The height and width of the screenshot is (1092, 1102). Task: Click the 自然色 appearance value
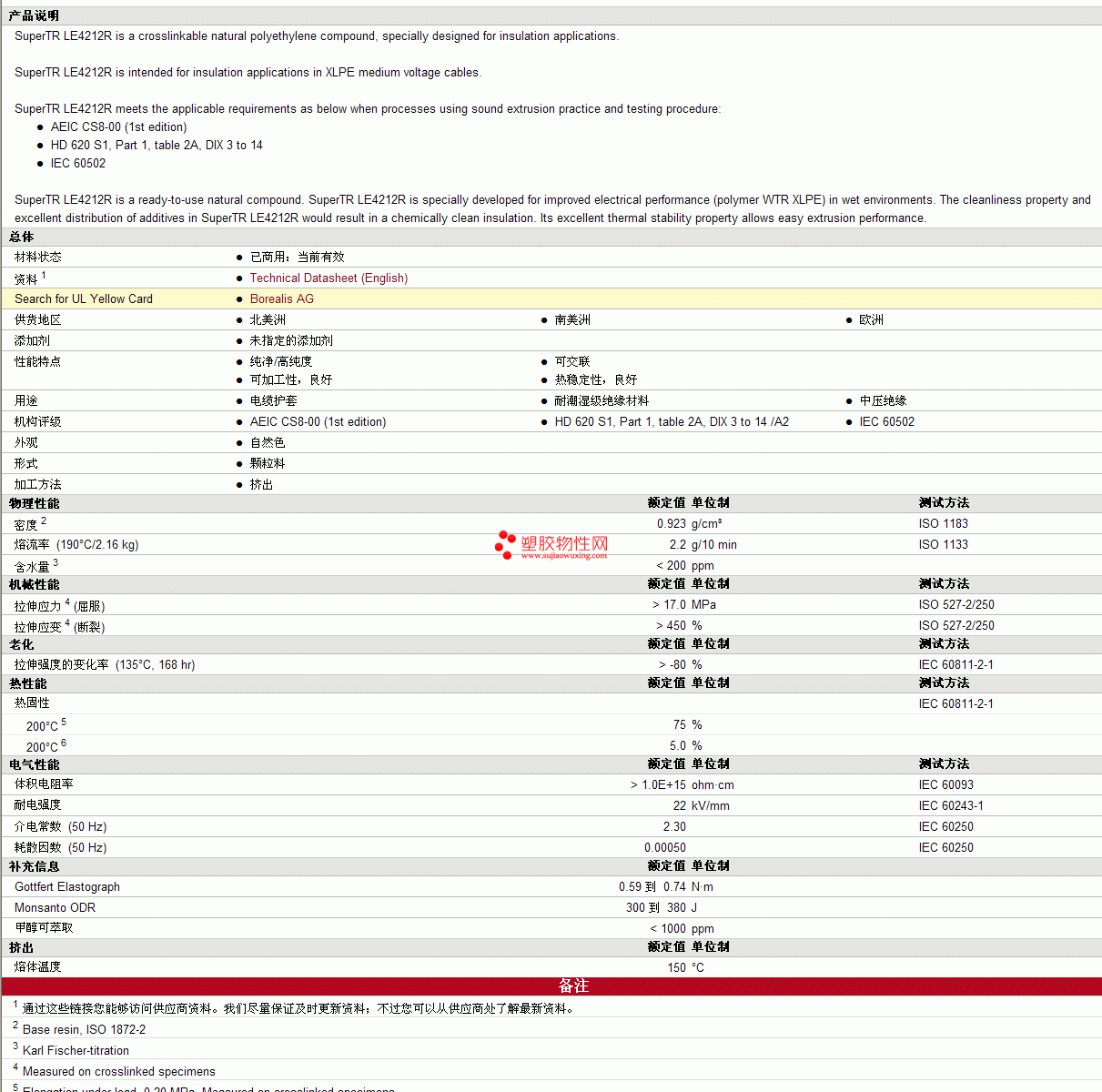pyautogui.click(x=268, y=443)
